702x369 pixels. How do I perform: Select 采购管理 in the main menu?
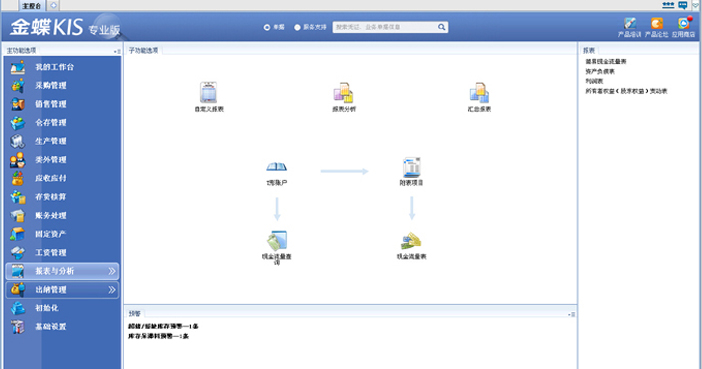51,85
